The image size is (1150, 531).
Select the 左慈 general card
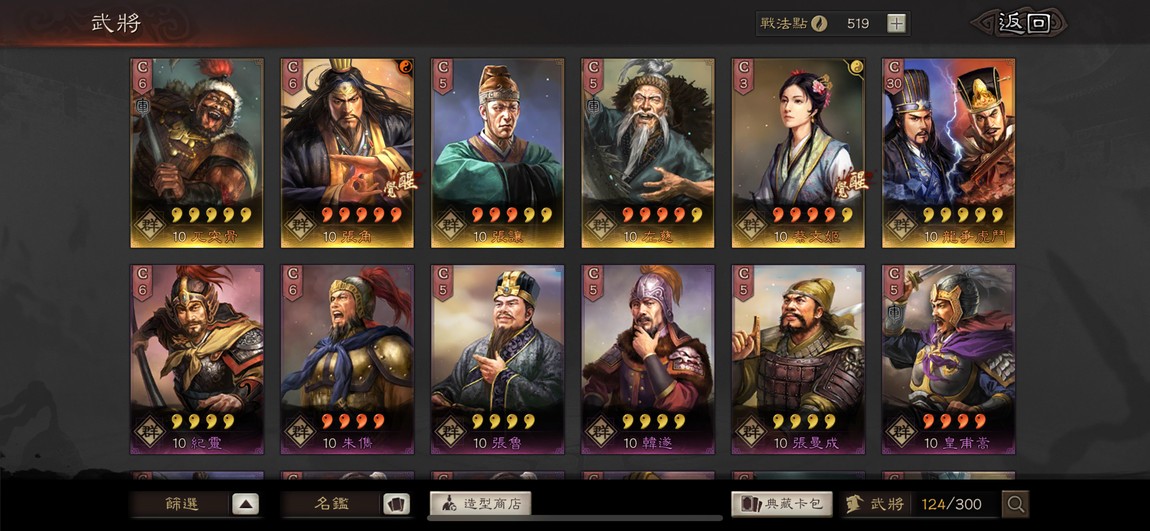pyautogui.click(x=648, y=153)
